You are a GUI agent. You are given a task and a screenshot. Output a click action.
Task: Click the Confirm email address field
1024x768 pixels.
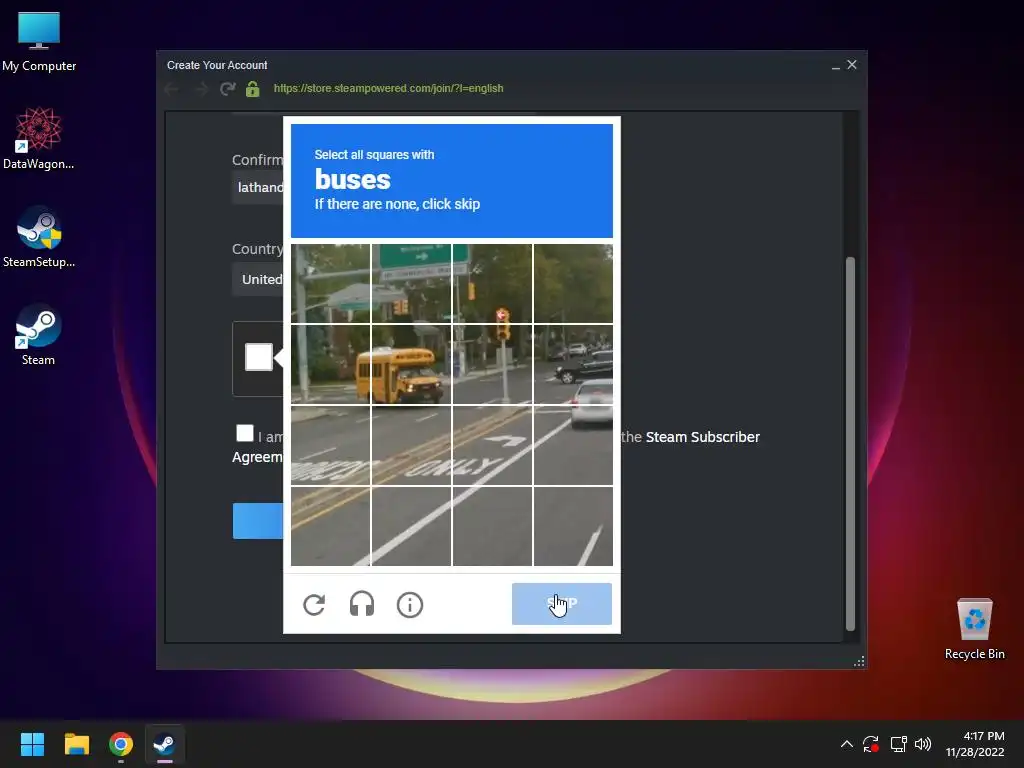[x=258, y=187]
